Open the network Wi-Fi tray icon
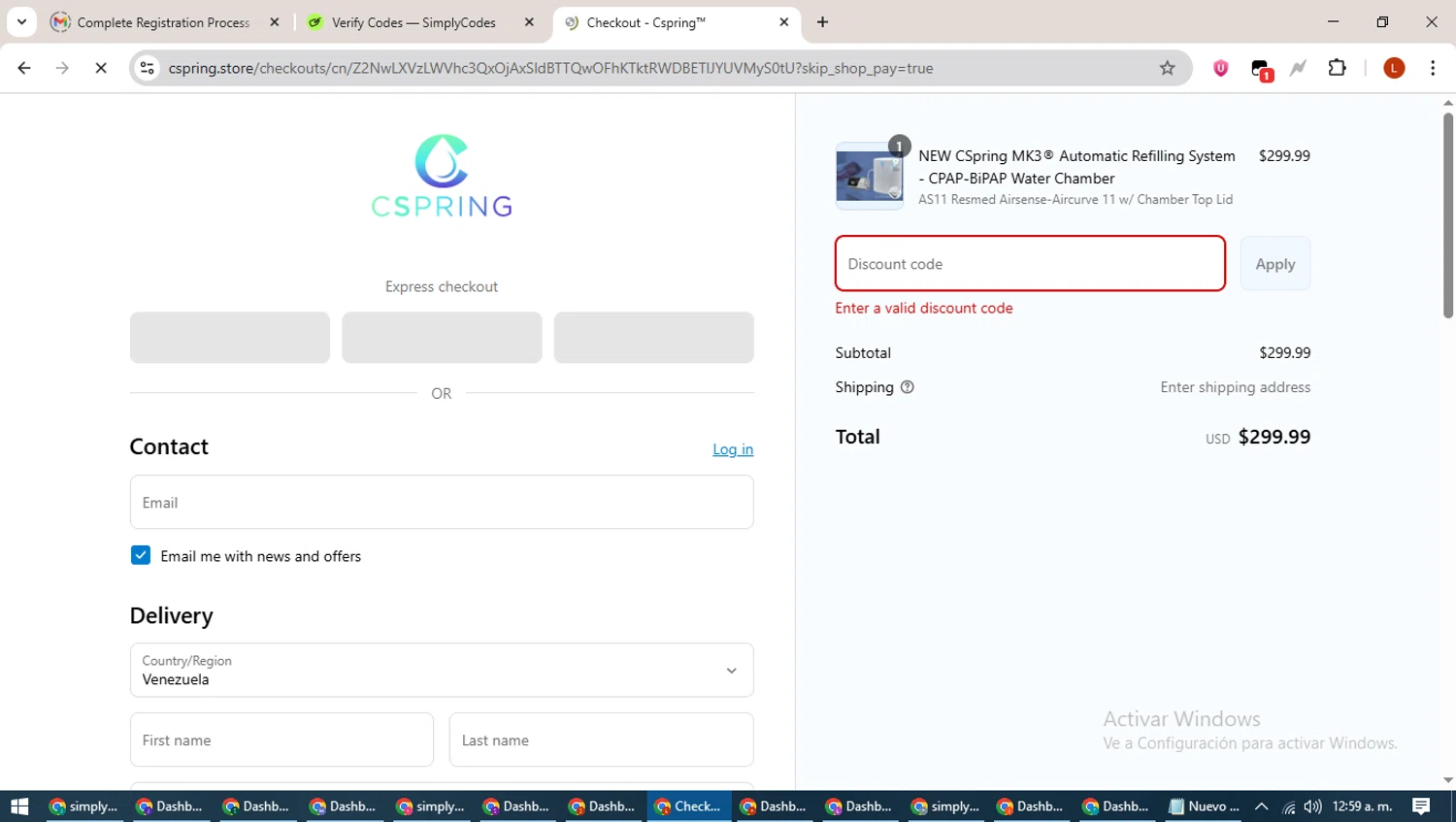 click(1288, 806)
